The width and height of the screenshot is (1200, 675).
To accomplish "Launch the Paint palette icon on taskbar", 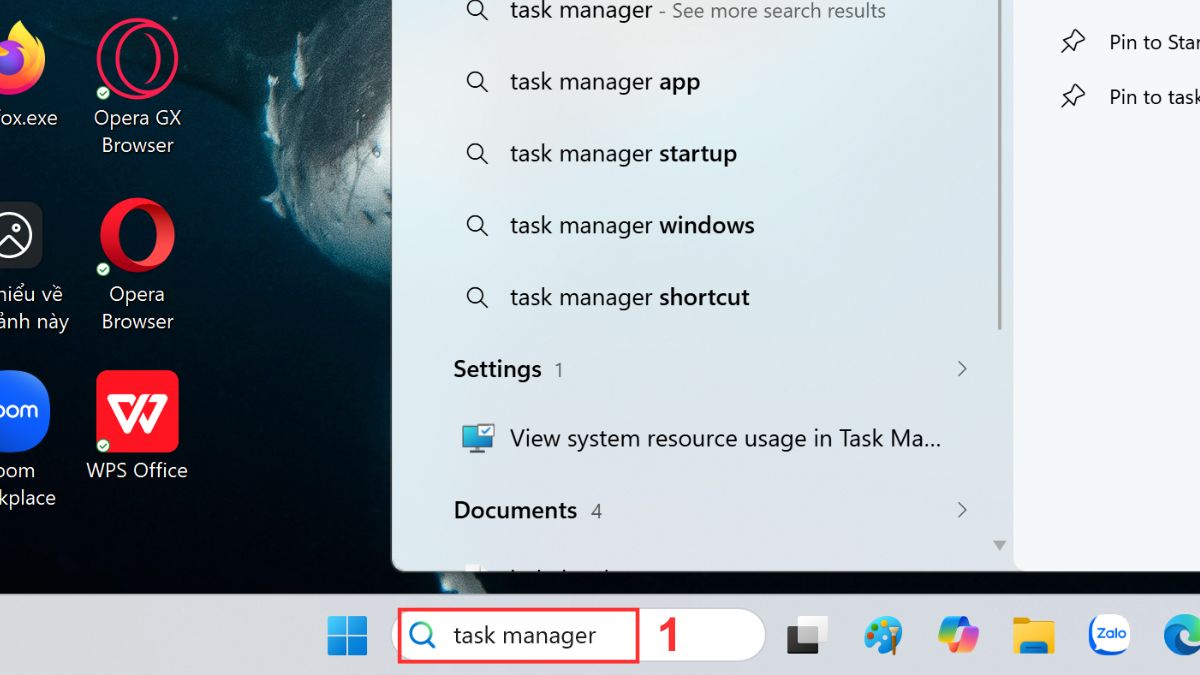I will [x=883, y=635].
